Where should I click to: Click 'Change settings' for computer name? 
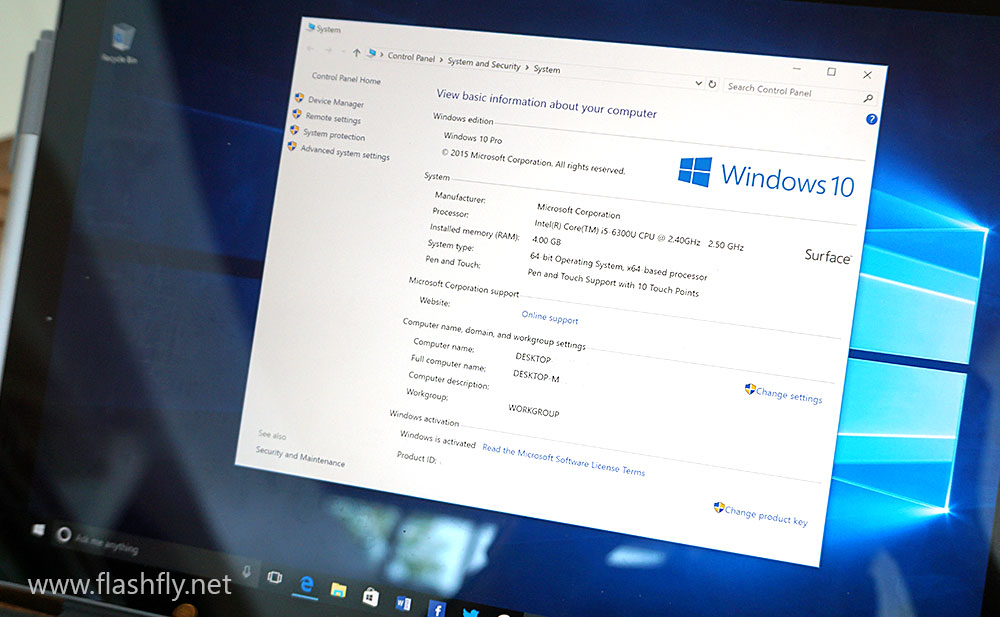[x=788, y=395]
